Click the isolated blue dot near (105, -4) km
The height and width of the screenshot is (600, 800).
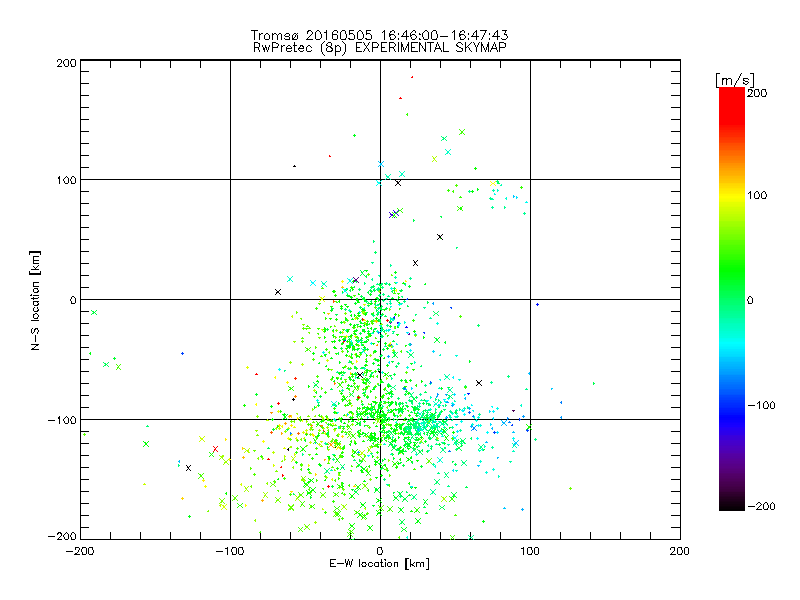point(537,305)
